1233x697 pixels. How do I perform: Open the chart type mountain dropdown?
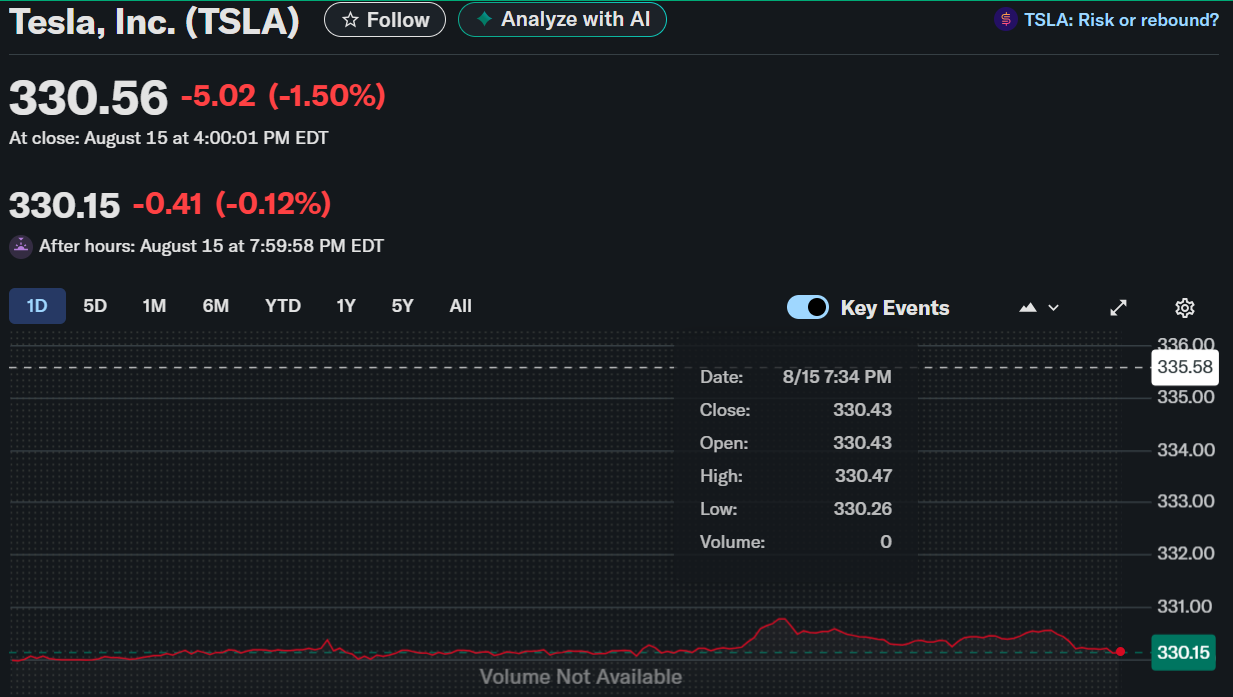1039,308
